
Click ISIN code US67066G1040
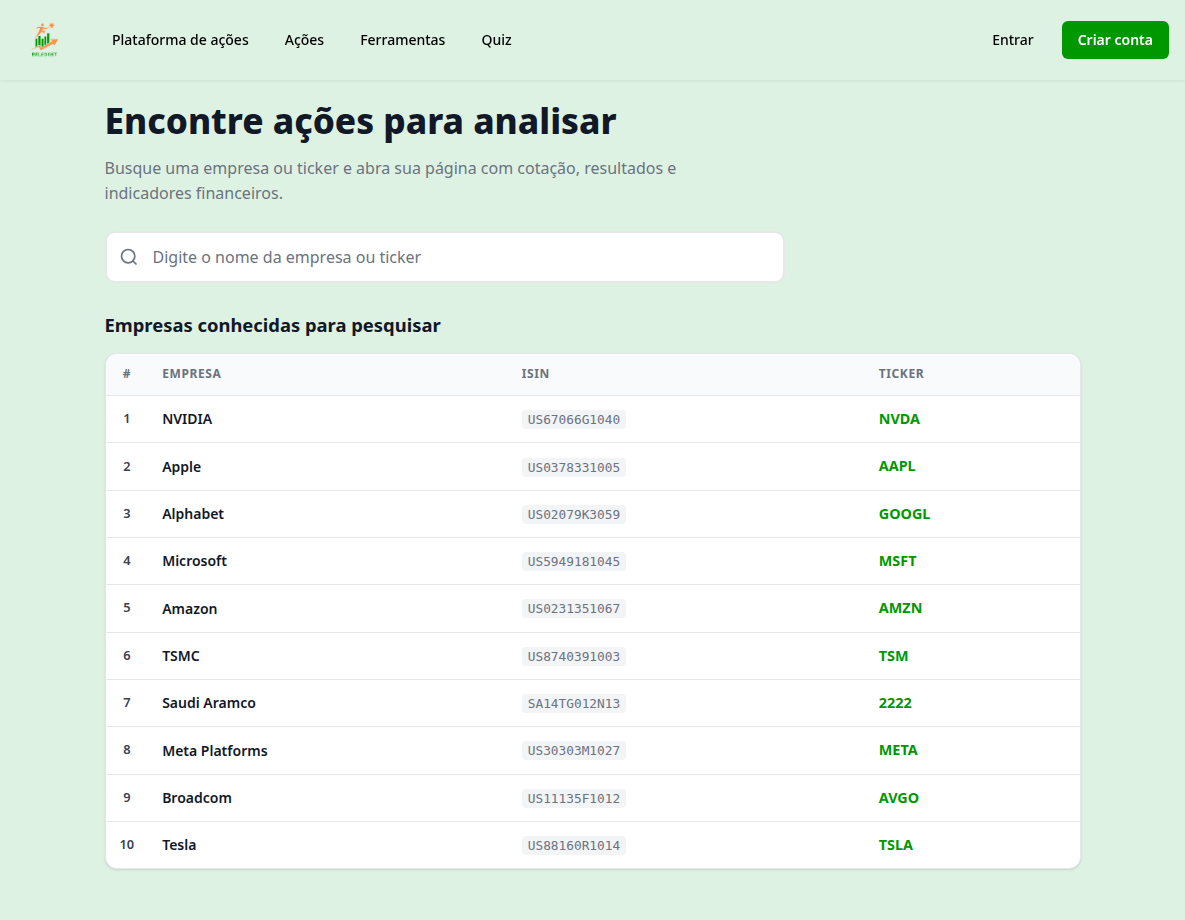point(574,420)
